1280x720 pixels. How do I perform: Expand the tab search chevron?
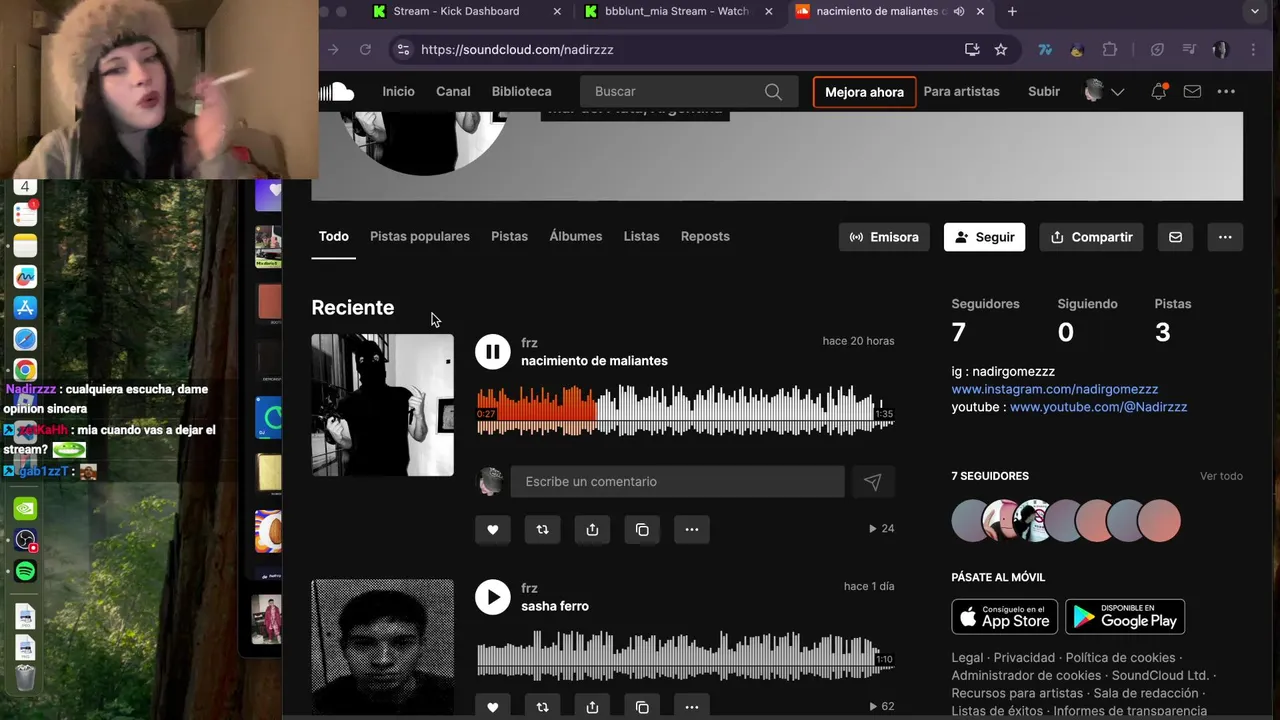(1254, 11)
